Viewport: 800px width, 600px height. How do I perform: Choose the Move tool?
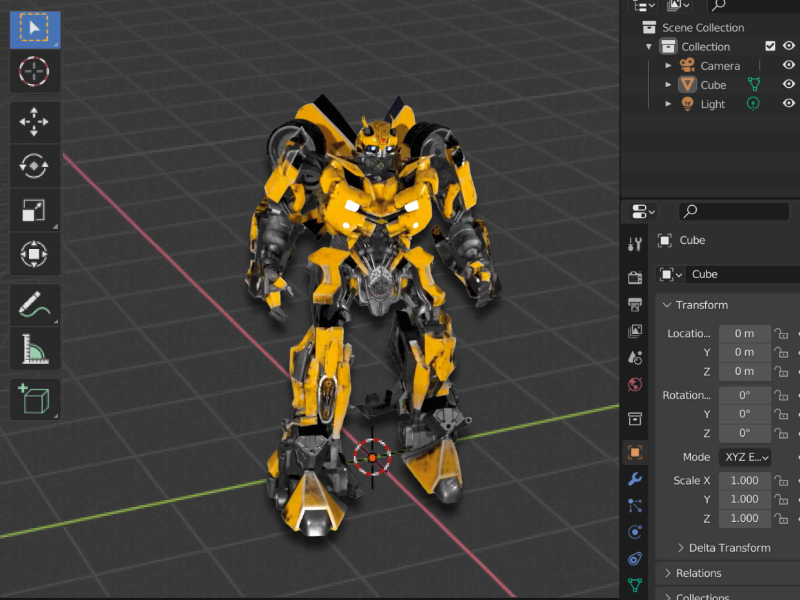[x=35, y=122]
